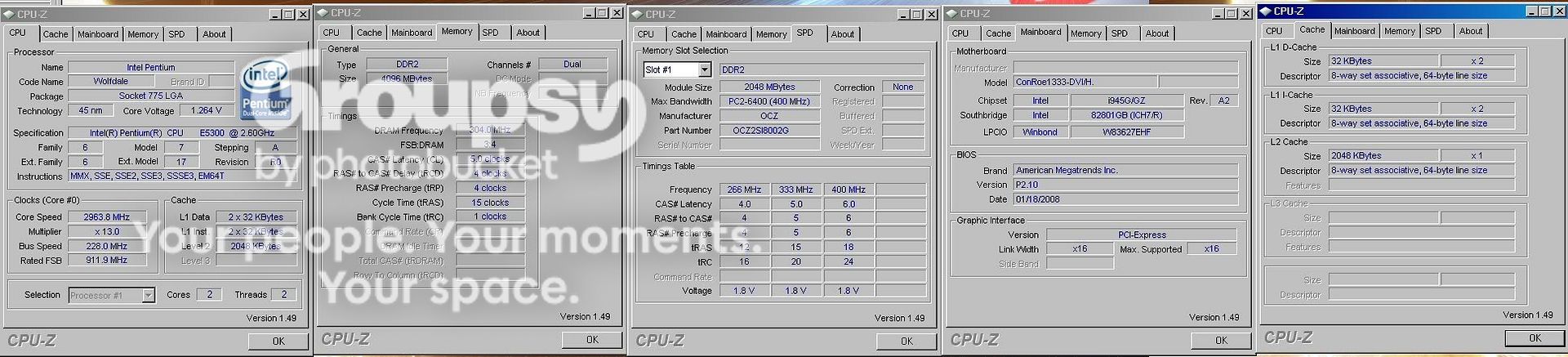Screen dimensions: 1568x357
Task: Click the RAS# Precharge (tRP) value '4 clocks'
Action: (490, 188)
